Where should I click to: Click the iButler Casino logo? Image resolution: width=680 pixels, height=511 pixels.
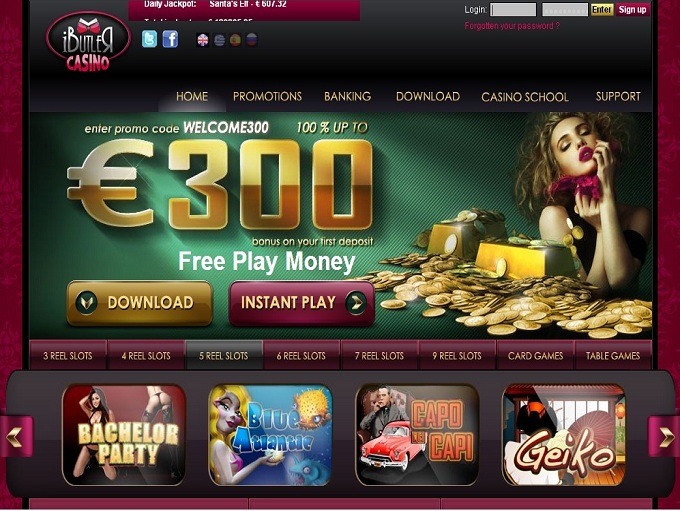click(88, 43)
